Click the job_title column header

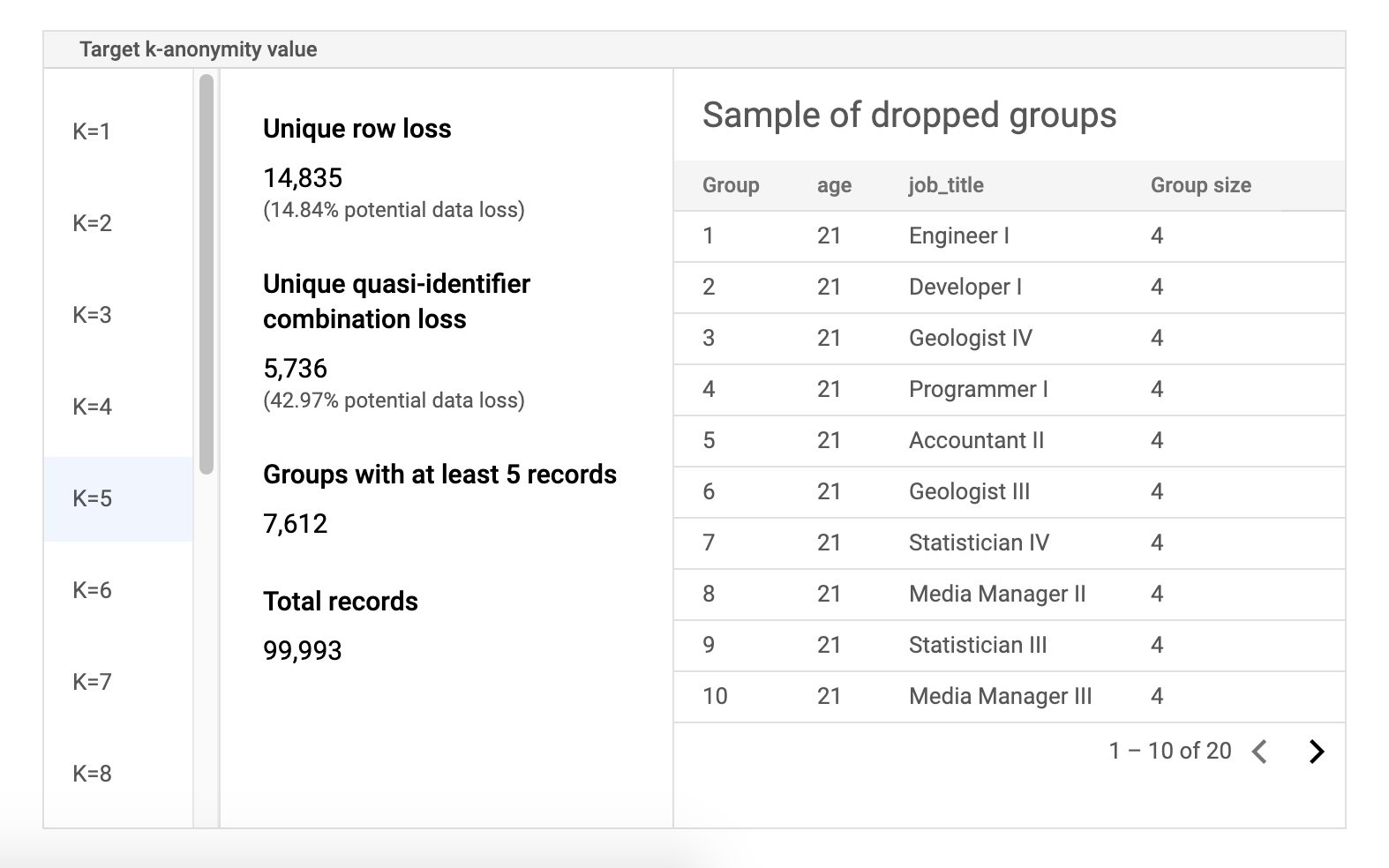click(x=946, y=185)
